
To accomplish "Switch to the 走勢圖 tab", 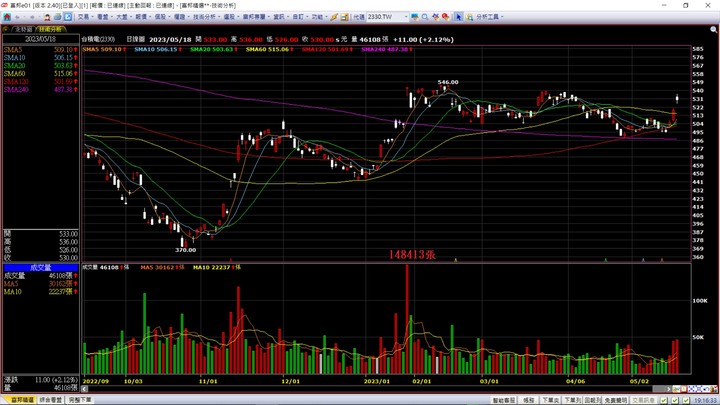I will (23, 29).
